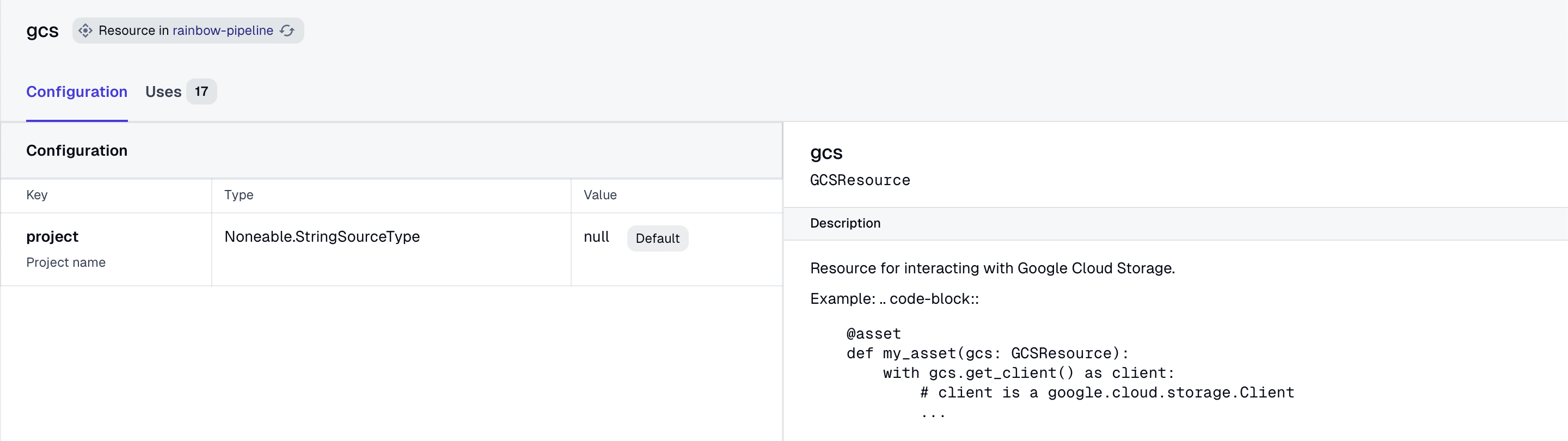
Task: Select the Configuration tab
Action: [77, 91]
